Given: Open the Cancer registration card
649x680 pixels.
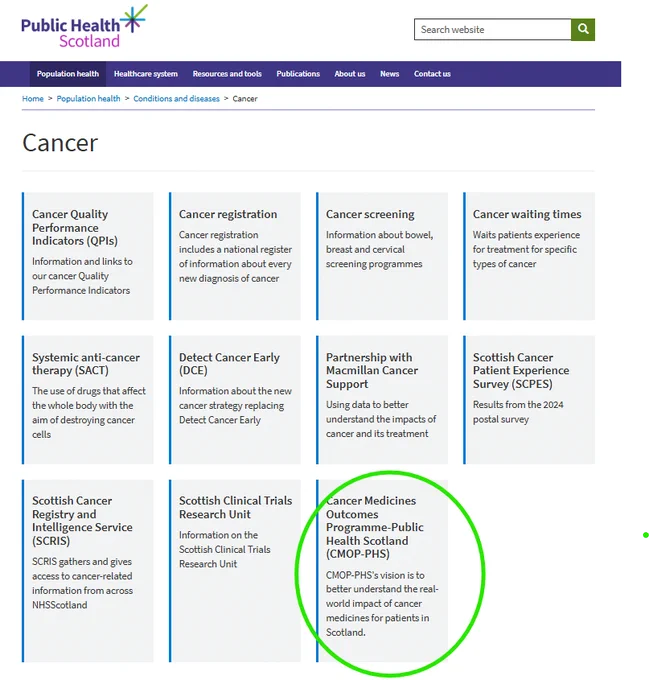Looking at the screenshot, I should point(235,256).
